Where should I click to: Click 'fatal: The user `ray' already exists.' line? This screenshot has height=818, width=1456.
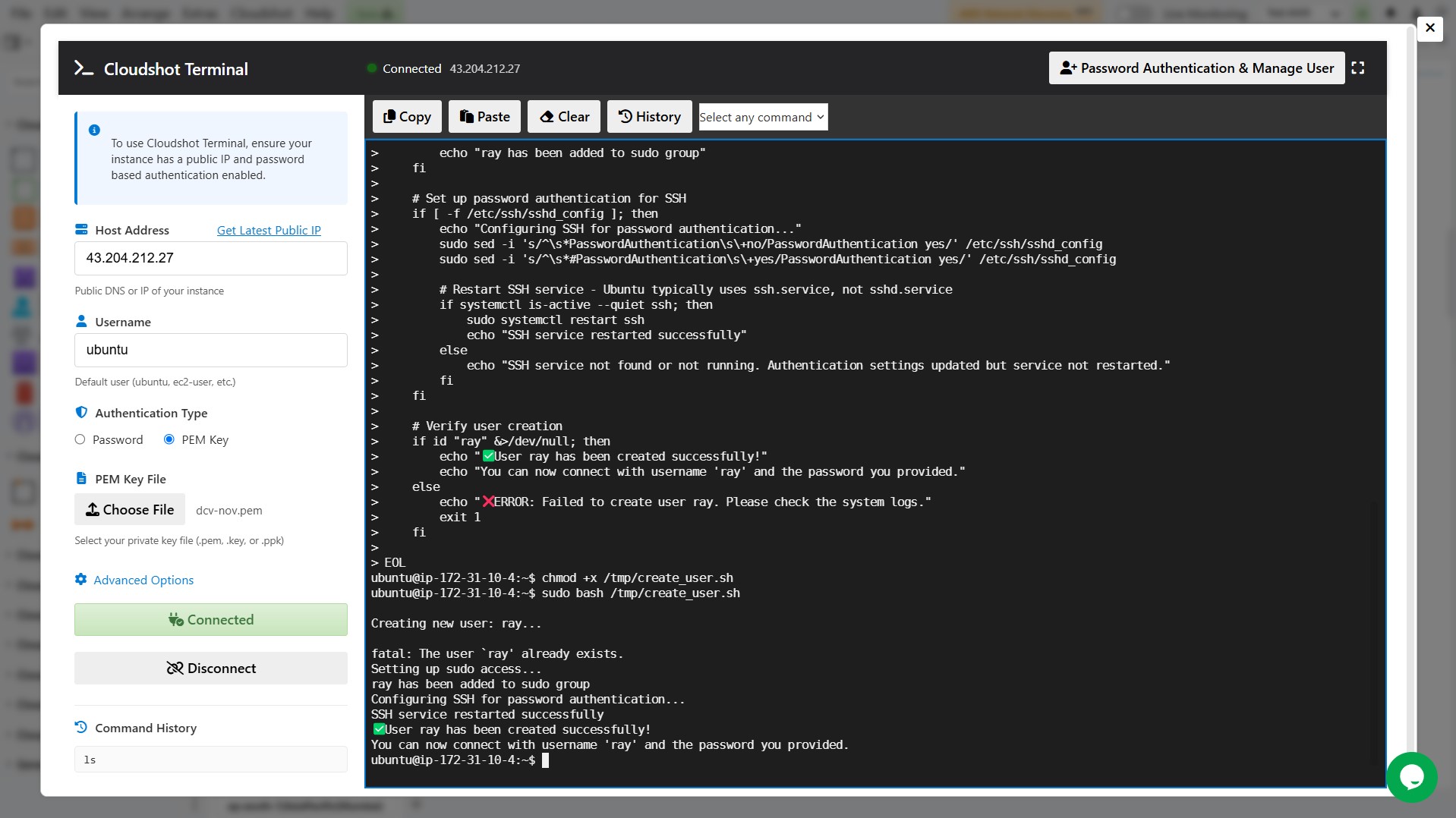click(497, 654)
